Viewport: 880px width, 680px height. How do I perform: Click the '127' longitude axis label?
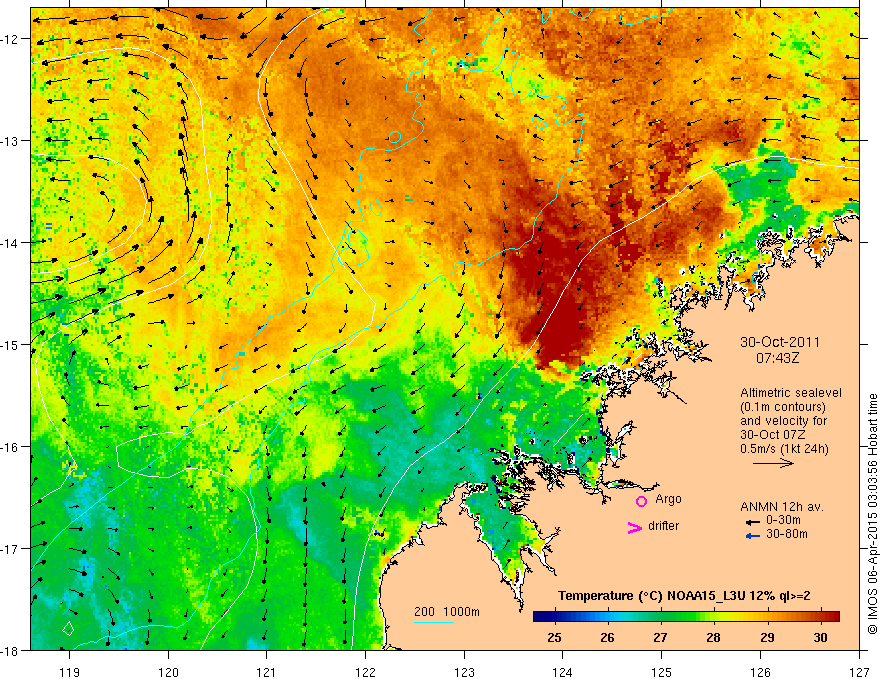tap(859, 672)
